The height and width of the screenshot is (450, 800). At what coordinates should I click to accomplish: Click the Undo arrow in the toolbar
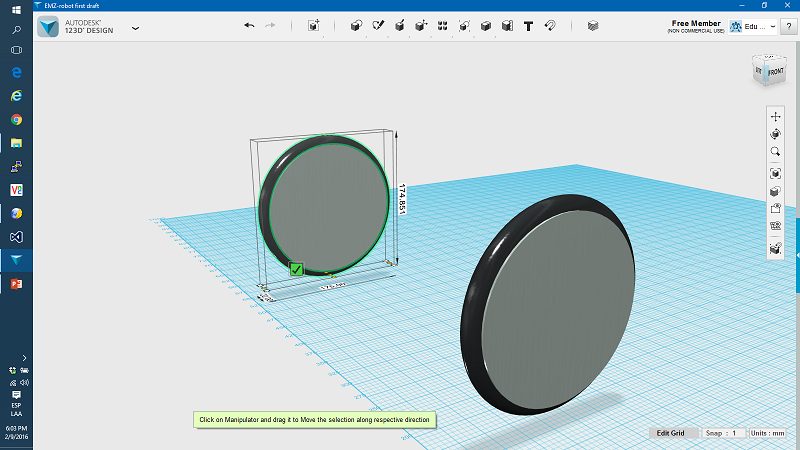click(x=249, y=25)
